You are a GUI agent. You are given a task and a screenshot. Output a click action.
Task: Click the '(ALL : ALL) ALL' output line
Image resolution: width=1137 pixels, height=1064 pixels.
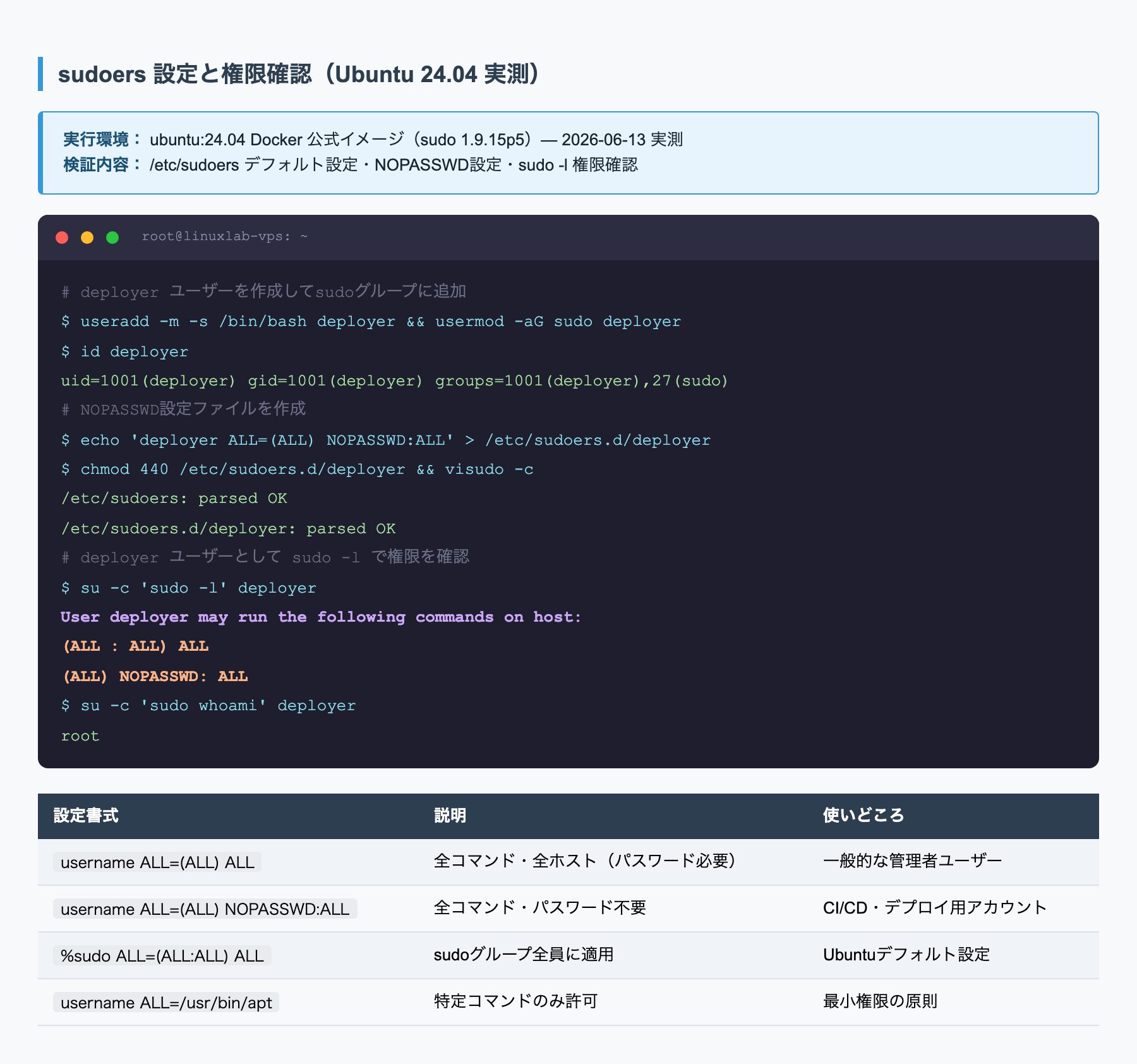[135, 646]
